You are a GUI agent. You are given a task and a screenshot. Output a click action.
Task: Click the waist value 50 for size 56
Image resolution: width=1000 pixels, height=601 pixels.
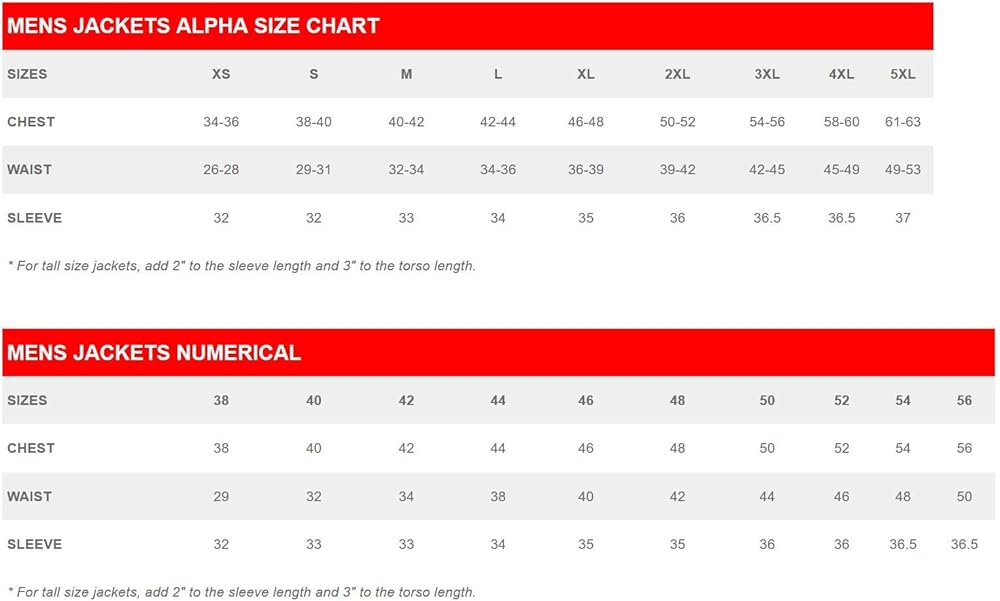point(964,496)
